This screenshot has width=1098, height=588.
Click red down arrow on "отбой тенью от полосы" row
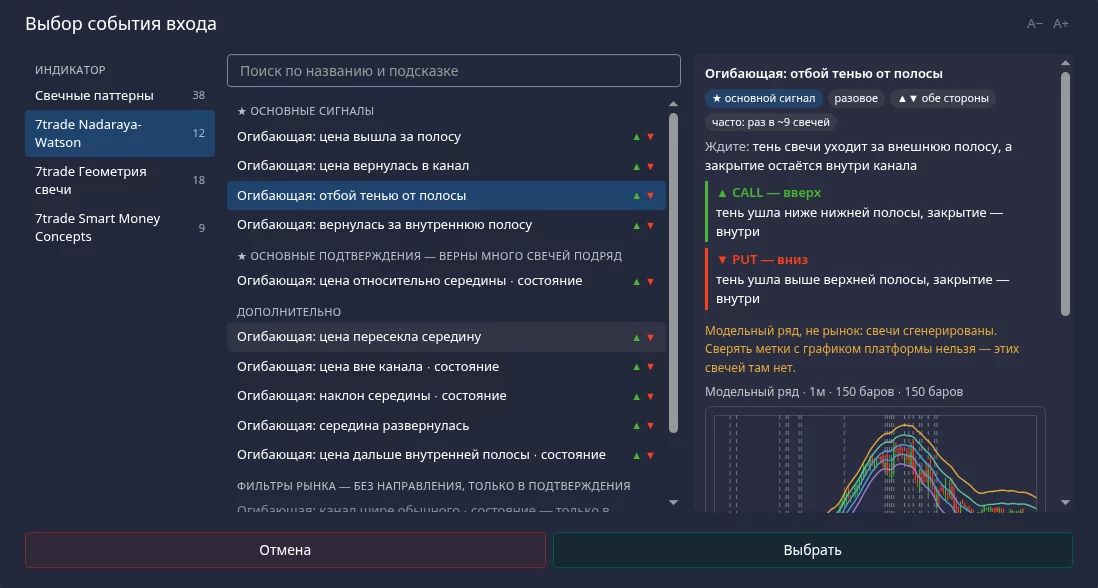[x=651, y=196]
